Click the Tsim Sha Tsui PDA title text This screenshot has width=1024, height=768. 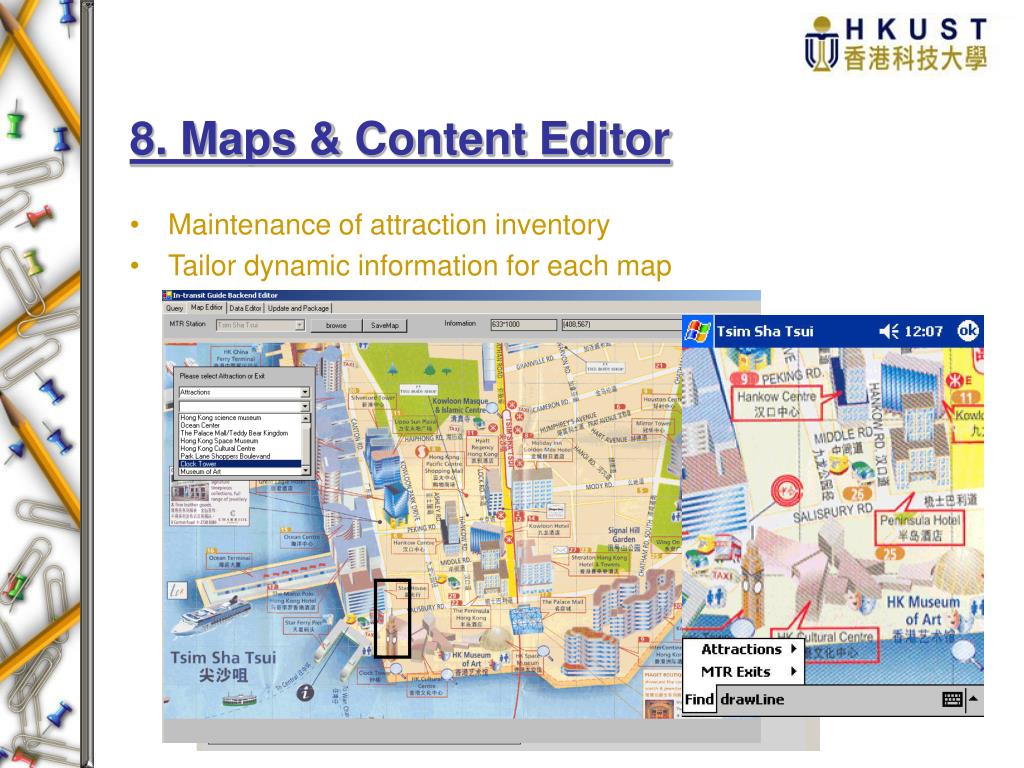click(765, 331)
